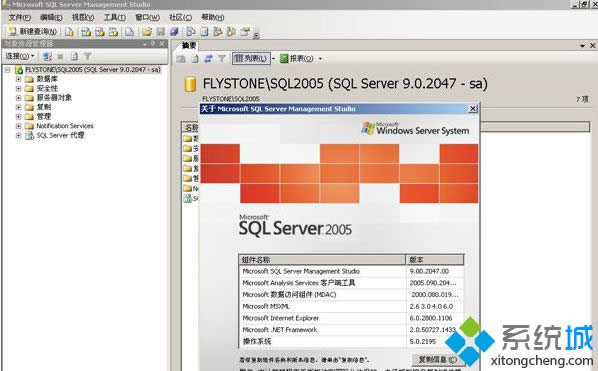Screen dimensions: 598x371
Task: Open the main toolbar options arrow
Action: point(256,35)
